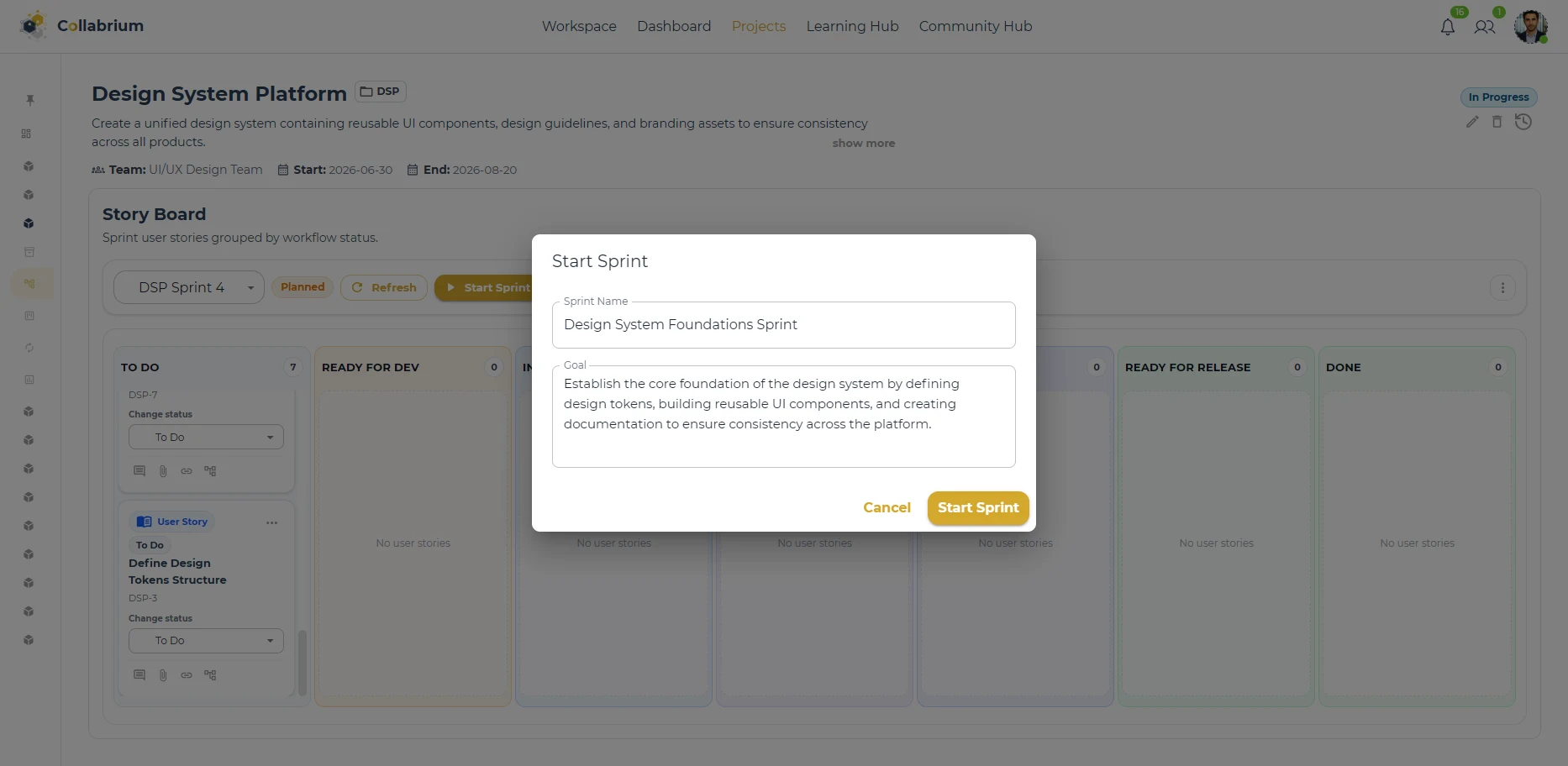Click the Collabrium logo
Viewport: 1568px width, 766px height.
82,25
